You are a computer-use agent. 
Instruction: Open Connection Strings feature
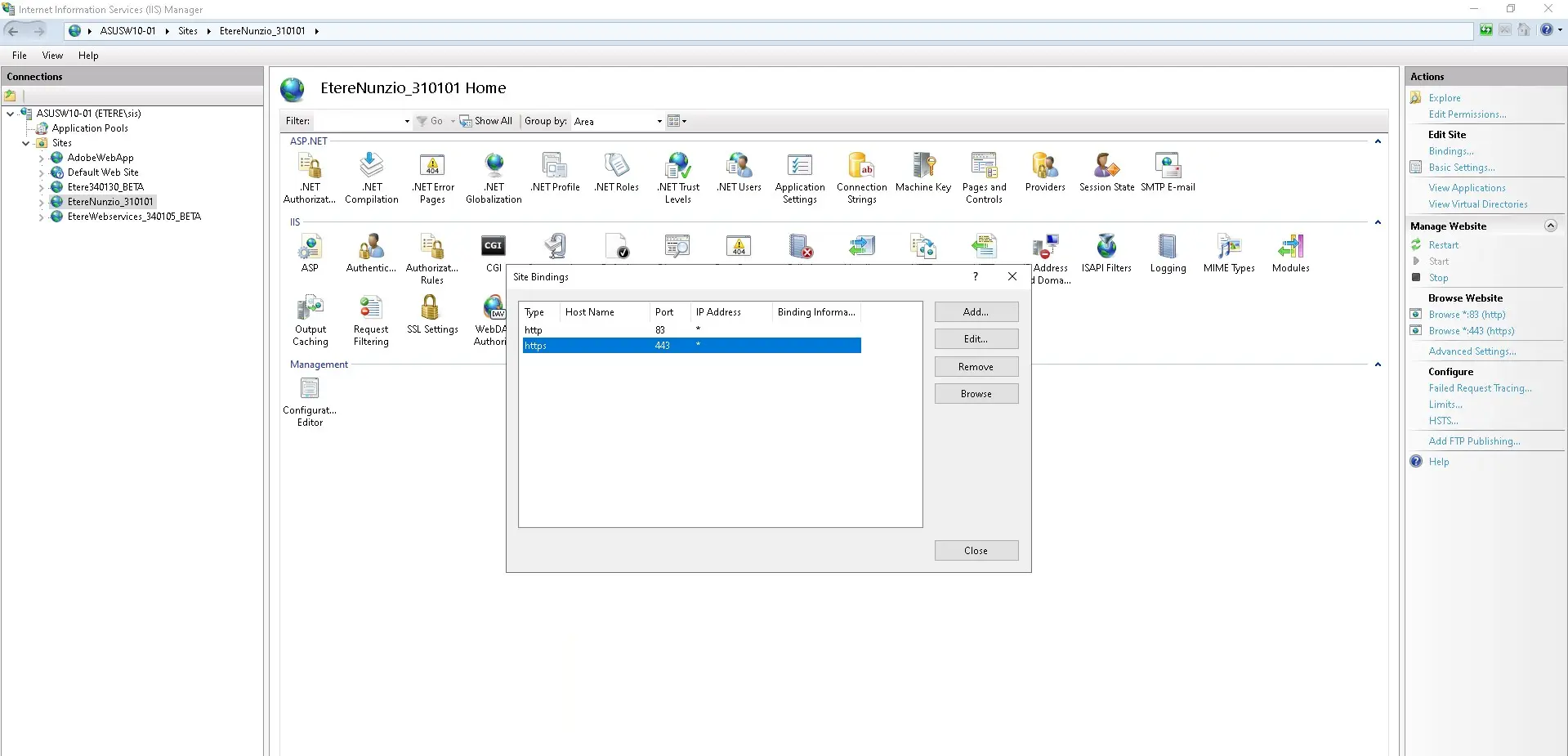[861, 177]
